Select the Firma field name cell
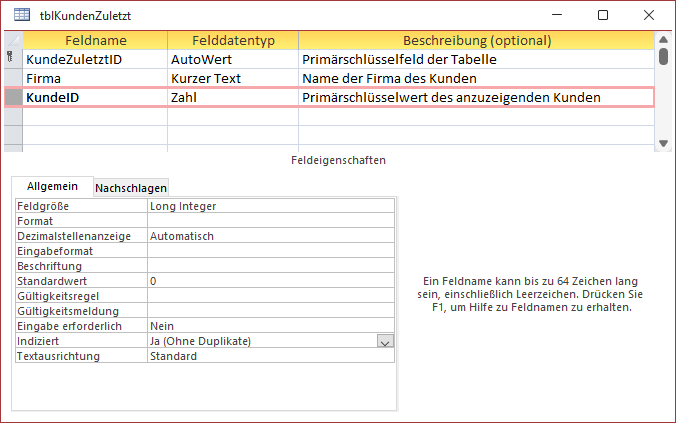 (95, 78)
